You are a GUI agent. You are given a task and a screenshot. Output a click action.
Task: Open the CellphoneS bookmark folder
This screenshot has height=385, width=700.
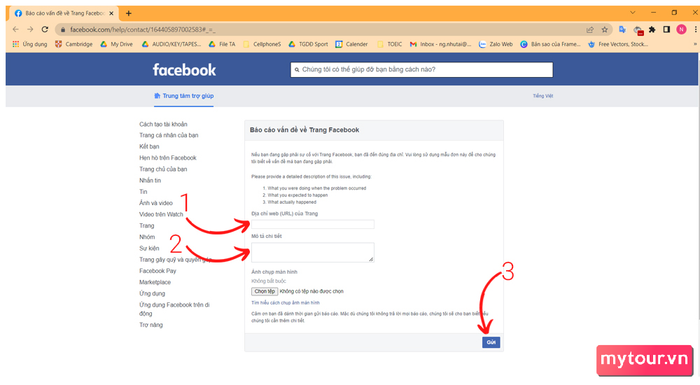262,44
